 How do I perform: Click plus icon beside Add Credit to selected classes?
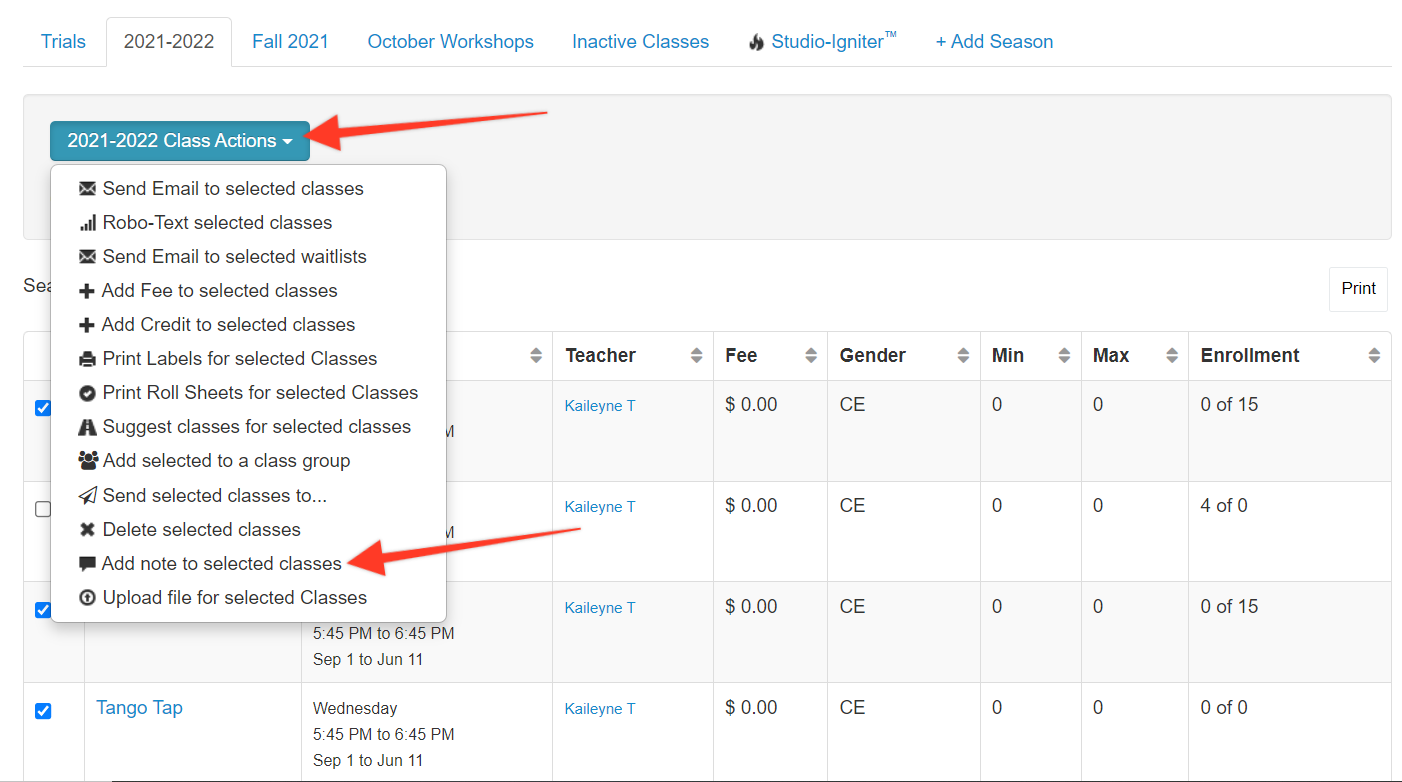pos(86,325)
